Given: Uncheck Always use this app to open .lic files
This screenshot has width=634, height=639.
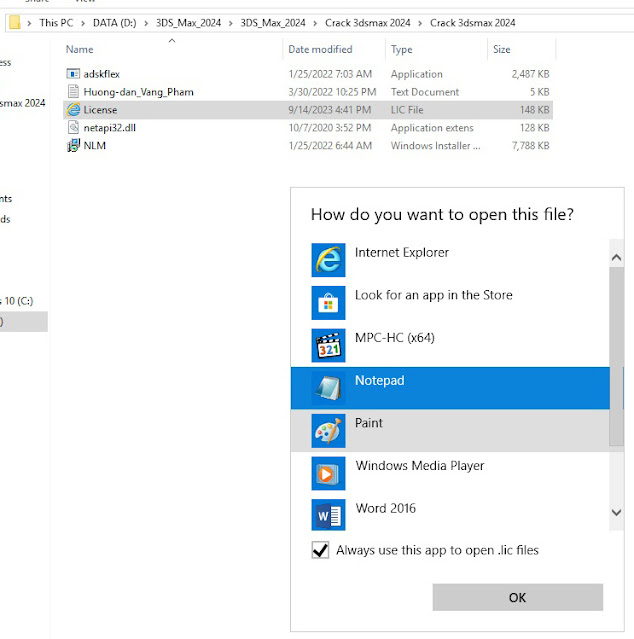Looking at the screenshot, I should 320,550.
